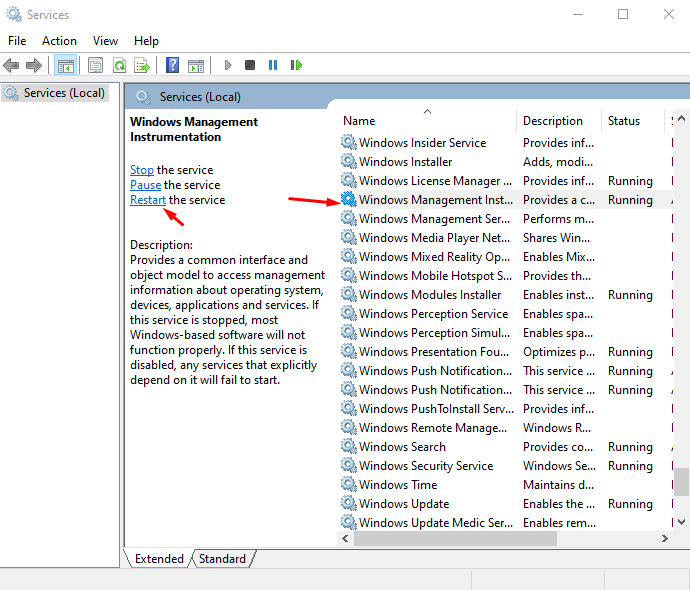This screenshot has width=690, height=590.
Task: Click gear icon of Windows Update
Action: (349, 503)
